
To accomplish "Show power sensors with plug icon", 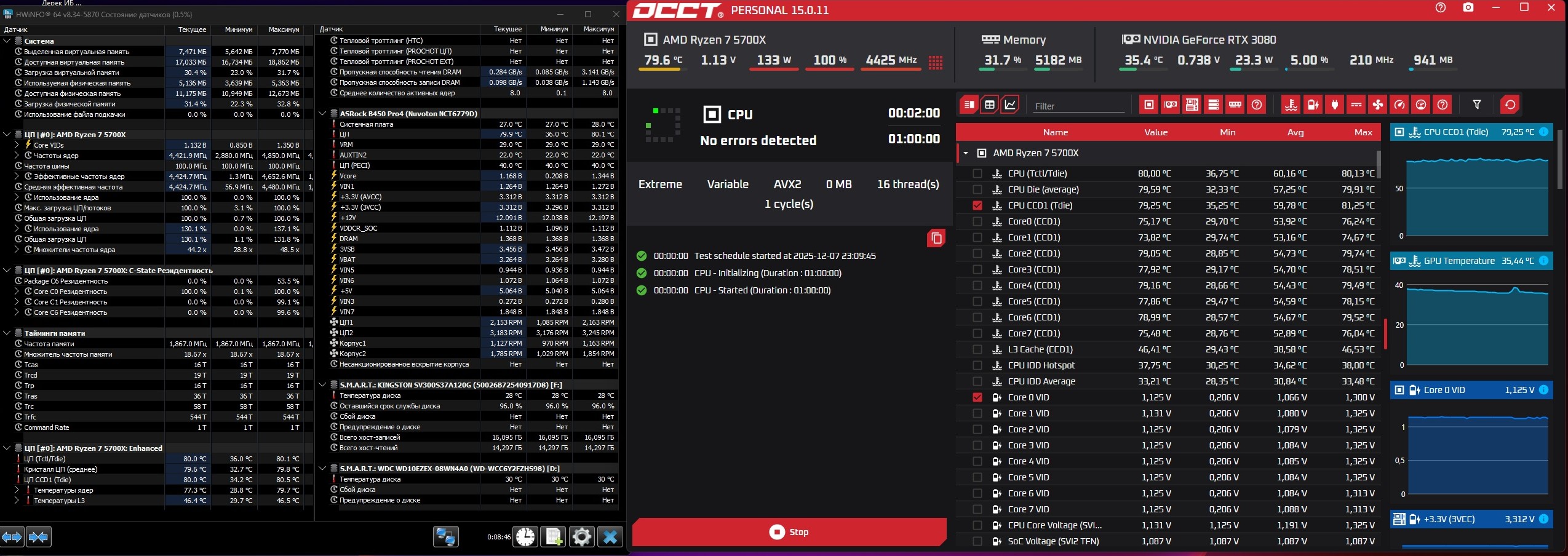I will tap(1334, 105).
